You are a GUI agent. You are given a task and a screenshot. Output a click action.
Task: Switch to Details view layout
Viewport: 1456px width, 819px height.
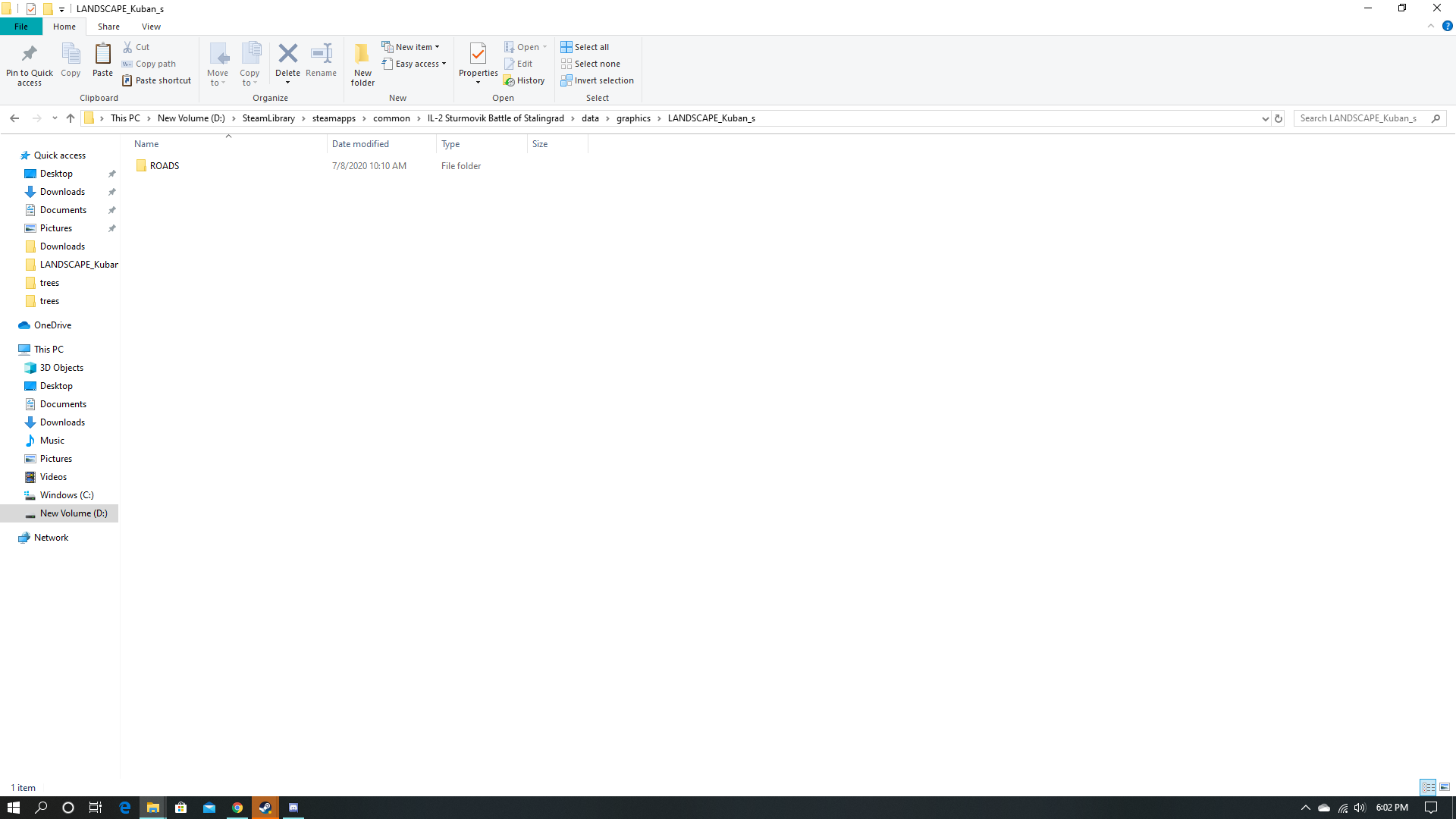[x=1428, y=787]
